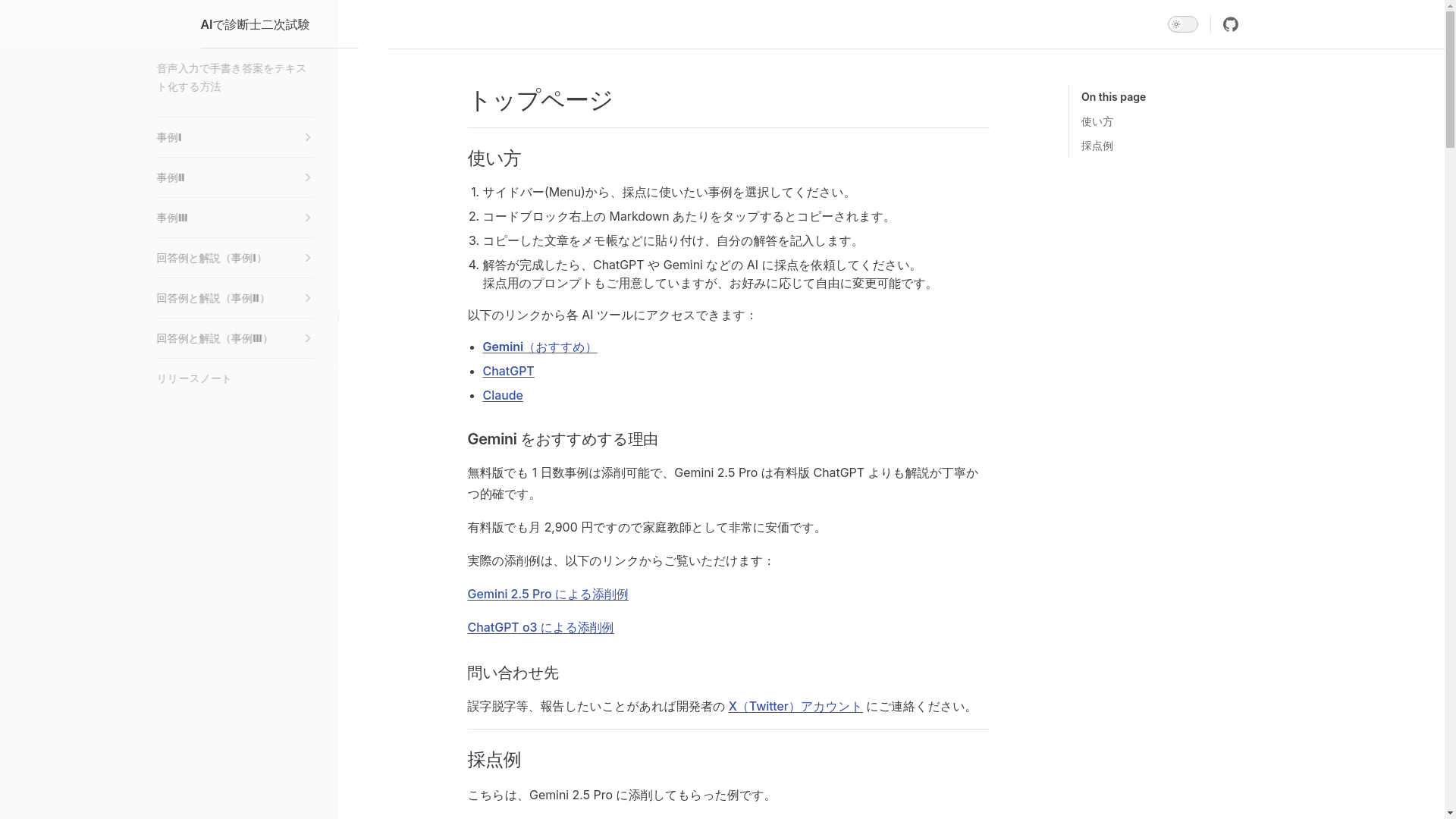Expand the 事例II sidebar chevron
This screenshot has width=1456, height=819.
[308, 177]
